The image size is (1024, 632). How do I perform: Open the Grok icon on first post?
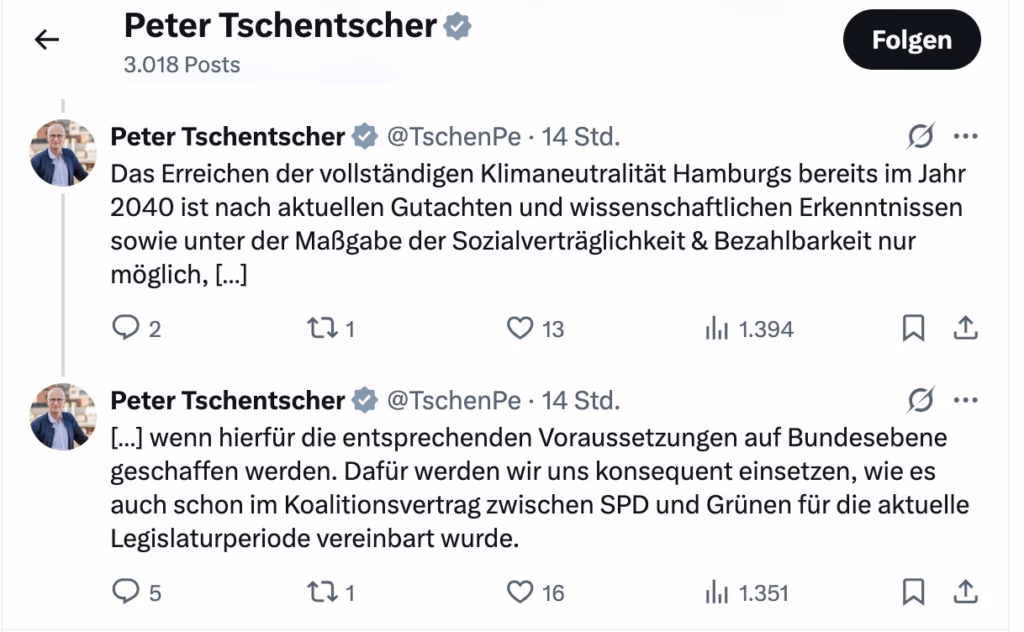[x=920, y=137]
